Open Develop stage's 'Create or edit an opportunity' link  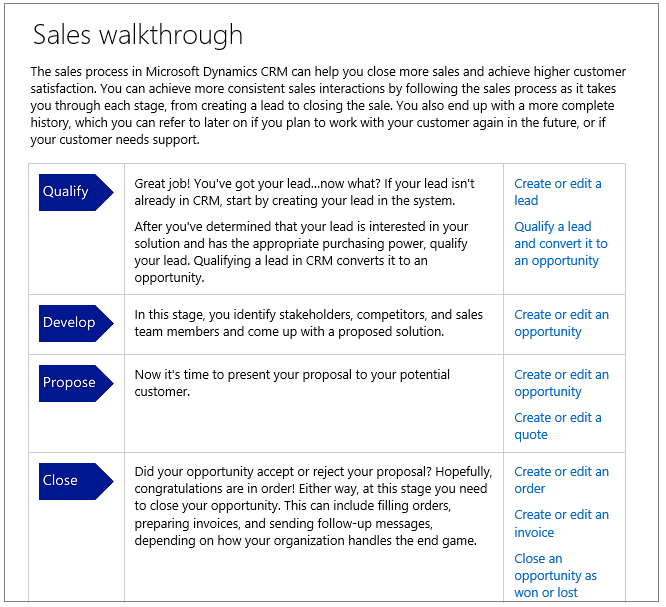tap(561, 323)
